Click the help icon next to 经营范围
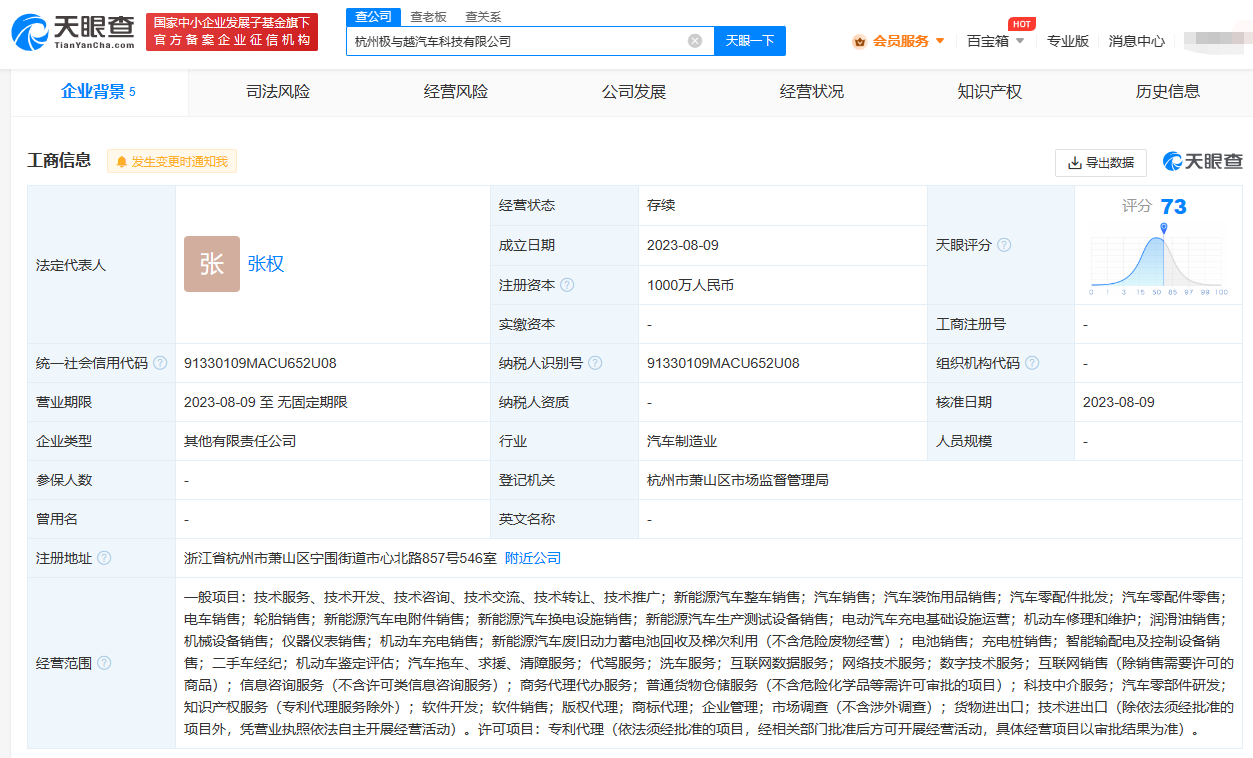Screen dimensions: 1253x758 [104, 663]
